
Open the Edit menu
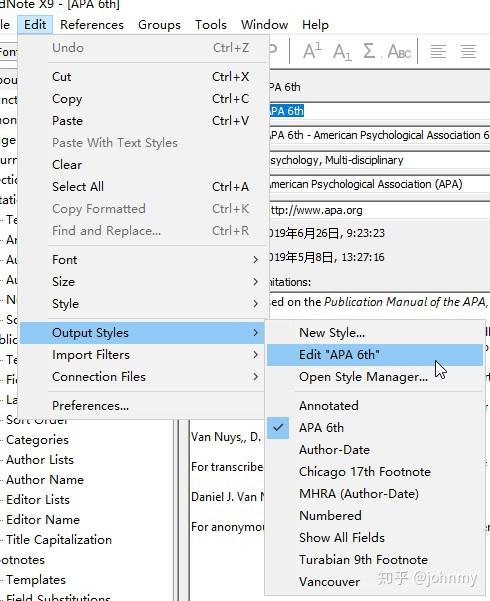[35, 25]
